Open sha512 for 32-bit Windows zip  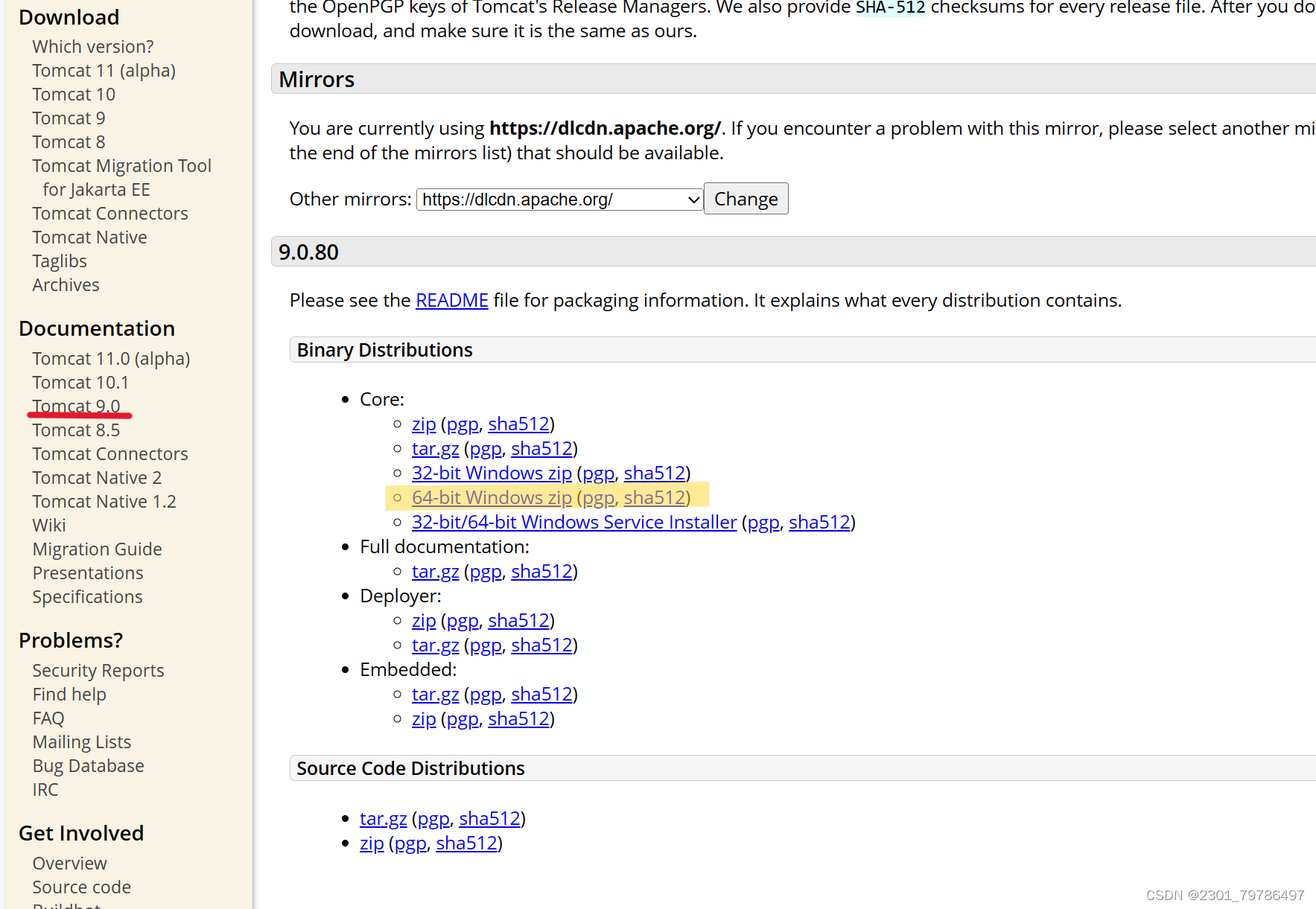[655, 473]
